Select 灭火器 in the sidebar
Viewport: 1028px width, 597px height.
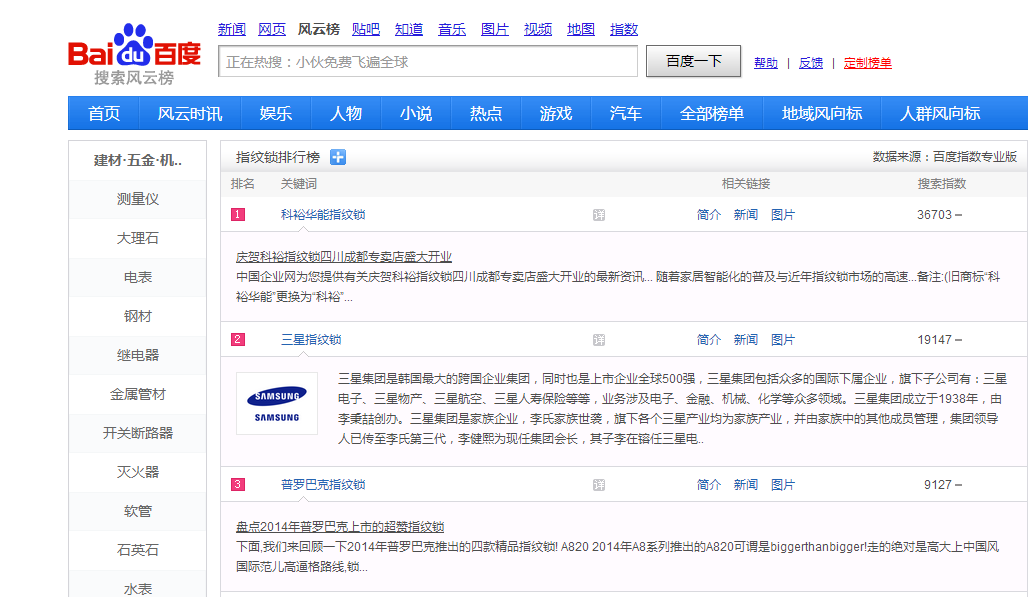[138, 472]
